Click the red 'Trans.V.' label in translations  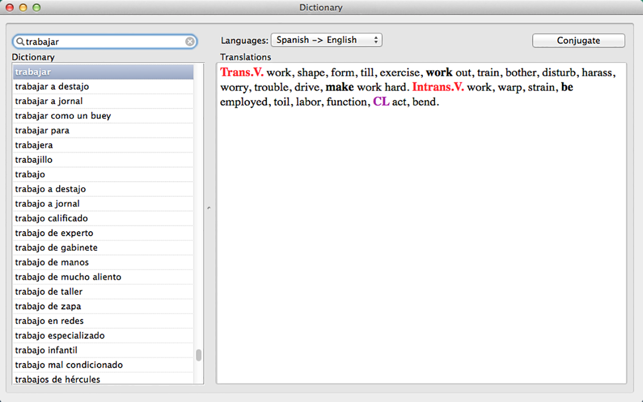[242, 72]
